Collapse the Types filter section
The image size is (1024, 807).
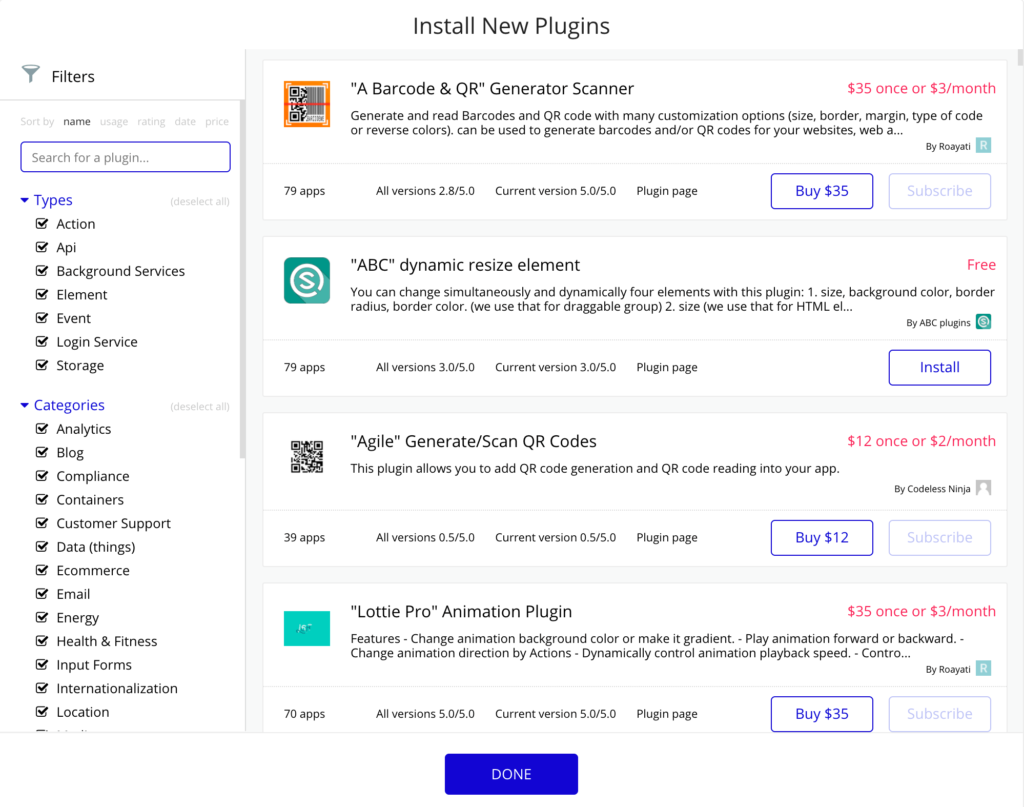click(x=24, y=201)
